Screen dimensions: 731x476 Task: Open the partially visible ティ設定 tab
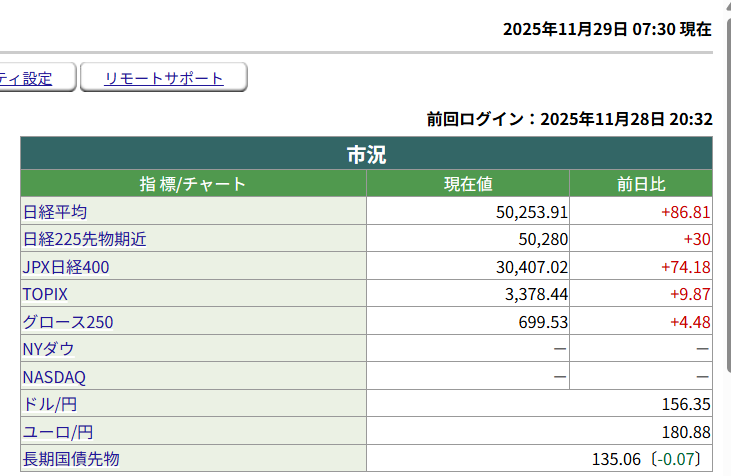click(x=26, y=78)
